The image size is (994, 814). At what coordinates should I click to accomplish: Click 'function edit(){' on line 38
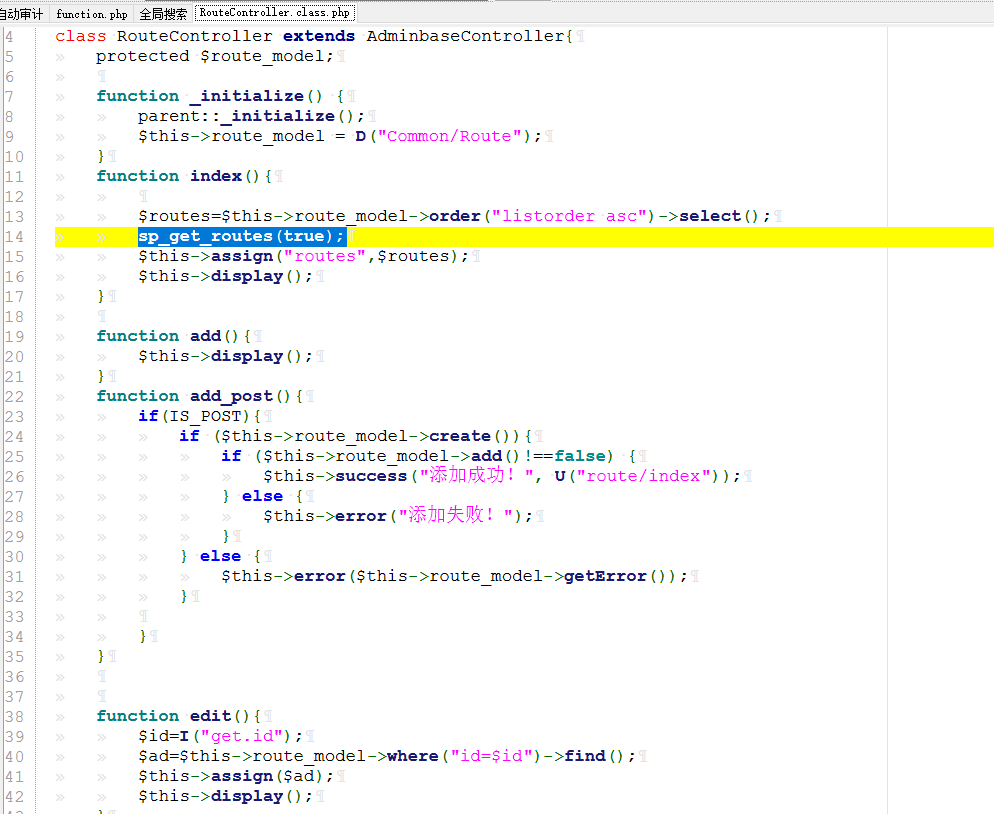tap(179, 716)
